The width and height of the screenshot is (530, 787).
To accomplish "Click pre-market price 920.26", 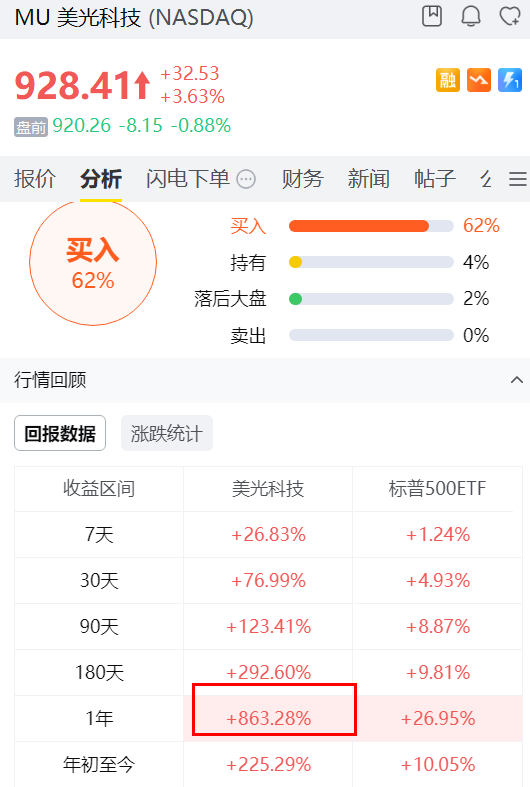I will [81, 125].
